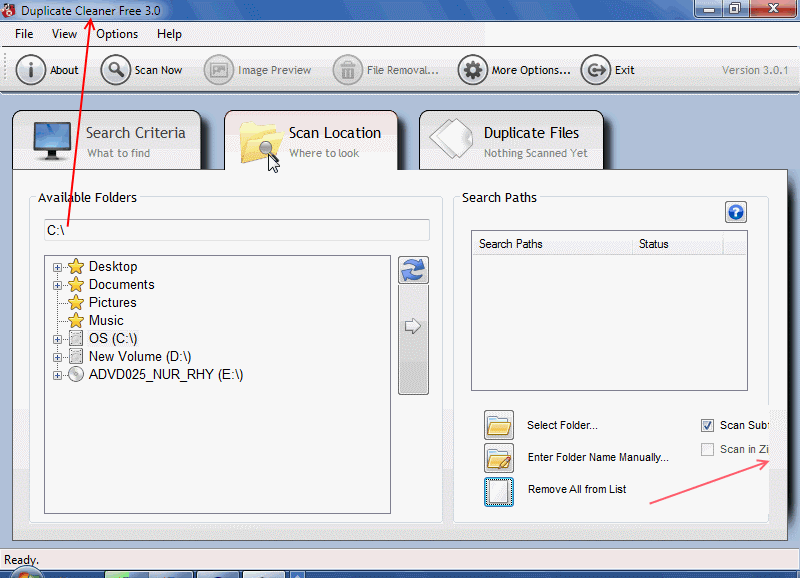Click the Status column header

point(678,244)
